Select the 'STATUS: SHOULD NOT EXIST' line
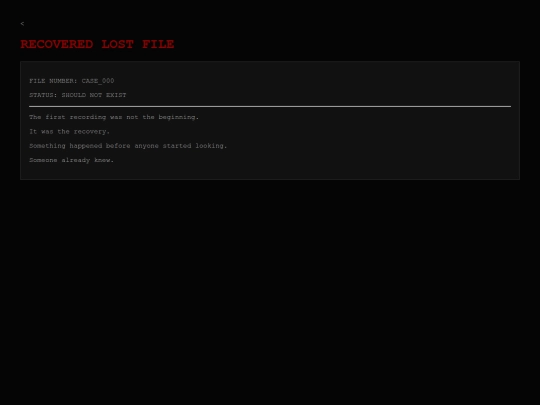The image size is (540, 405). click(78, 95)
